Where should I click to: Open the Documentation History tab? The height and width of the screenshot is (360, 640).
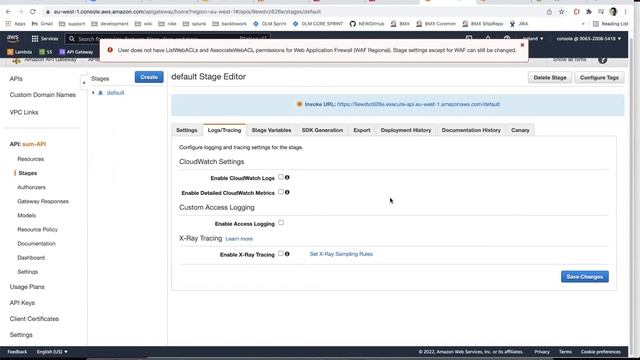coord(471,130)
